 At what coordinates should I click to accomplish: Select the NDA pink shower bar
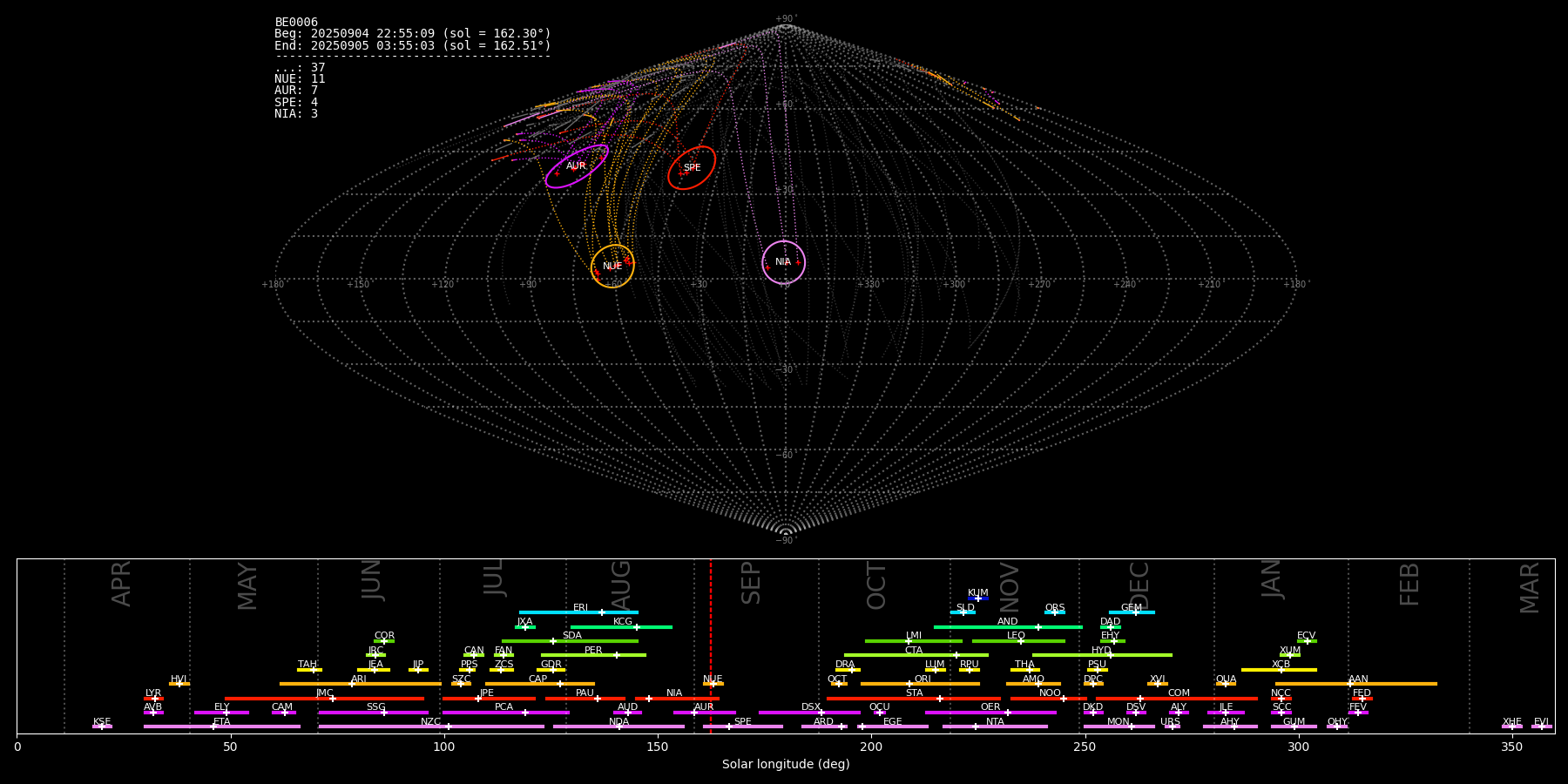click(618, 727)
